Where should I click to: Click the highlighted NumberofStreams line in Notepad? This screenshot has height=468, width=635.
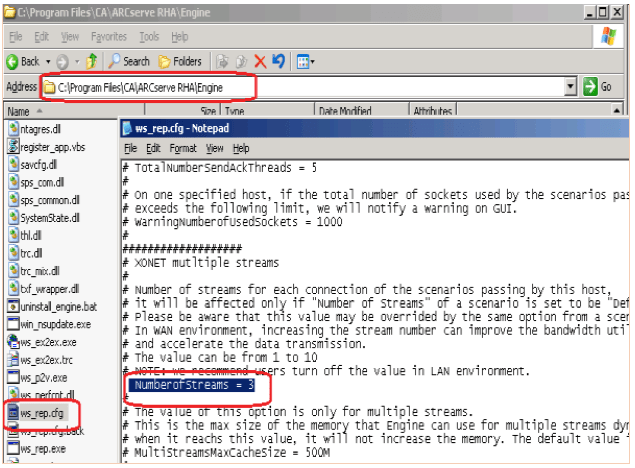[190, 383]
